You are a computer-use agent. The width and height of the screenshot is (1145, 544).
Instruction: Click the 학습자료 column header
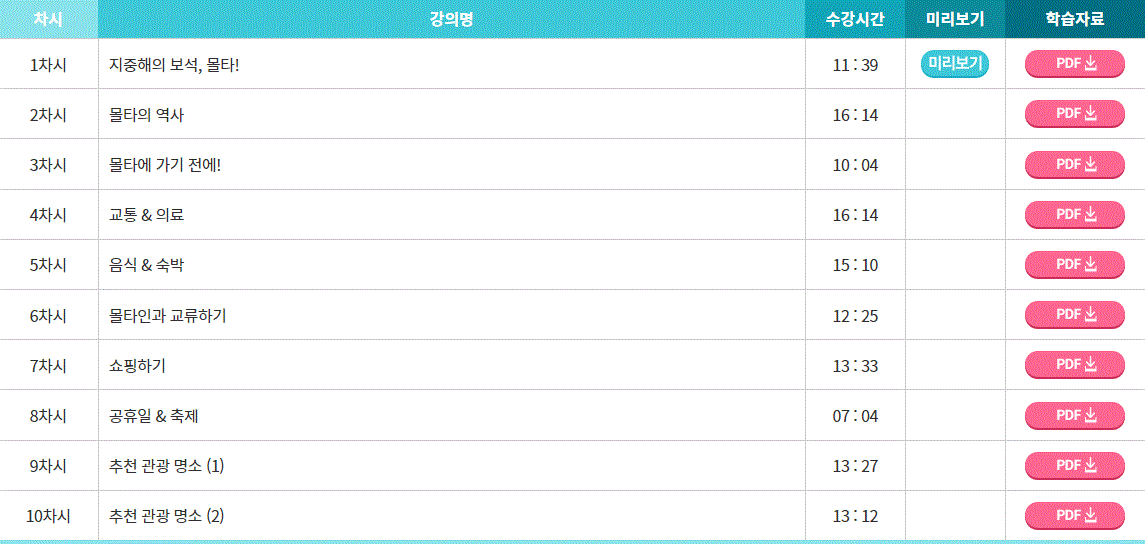point(1075,19)
